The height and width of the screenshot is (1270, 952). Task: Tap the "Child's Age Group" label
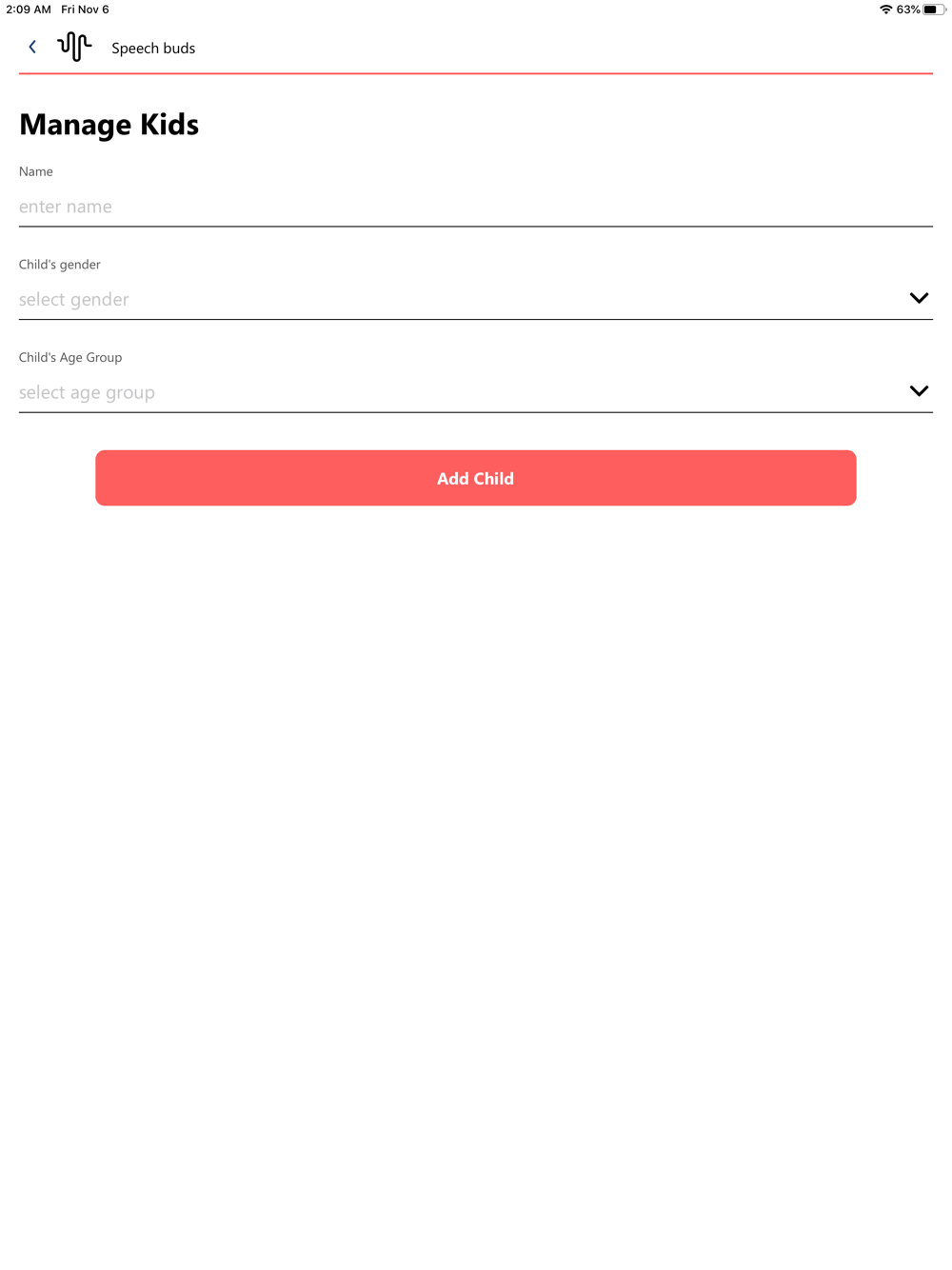point(70,358)
